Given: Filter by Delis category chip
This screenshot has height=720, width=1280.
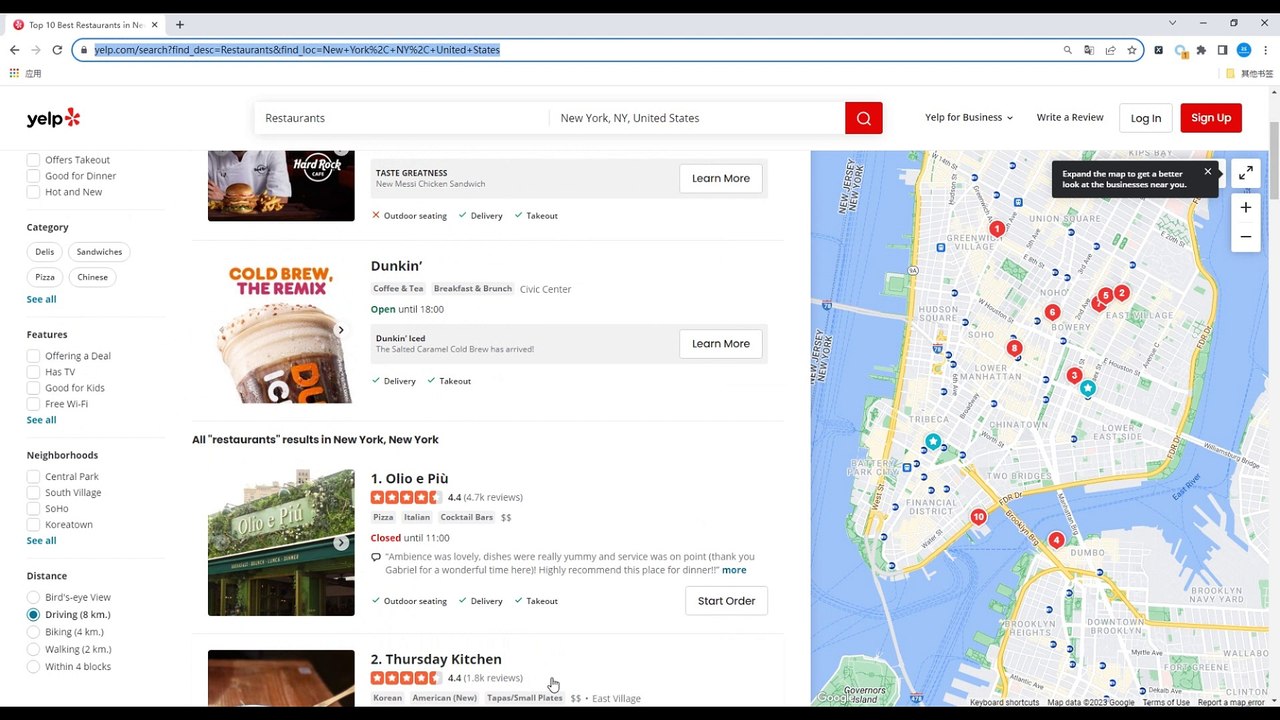Looking at the screenshot, I should tap(45, 252).
